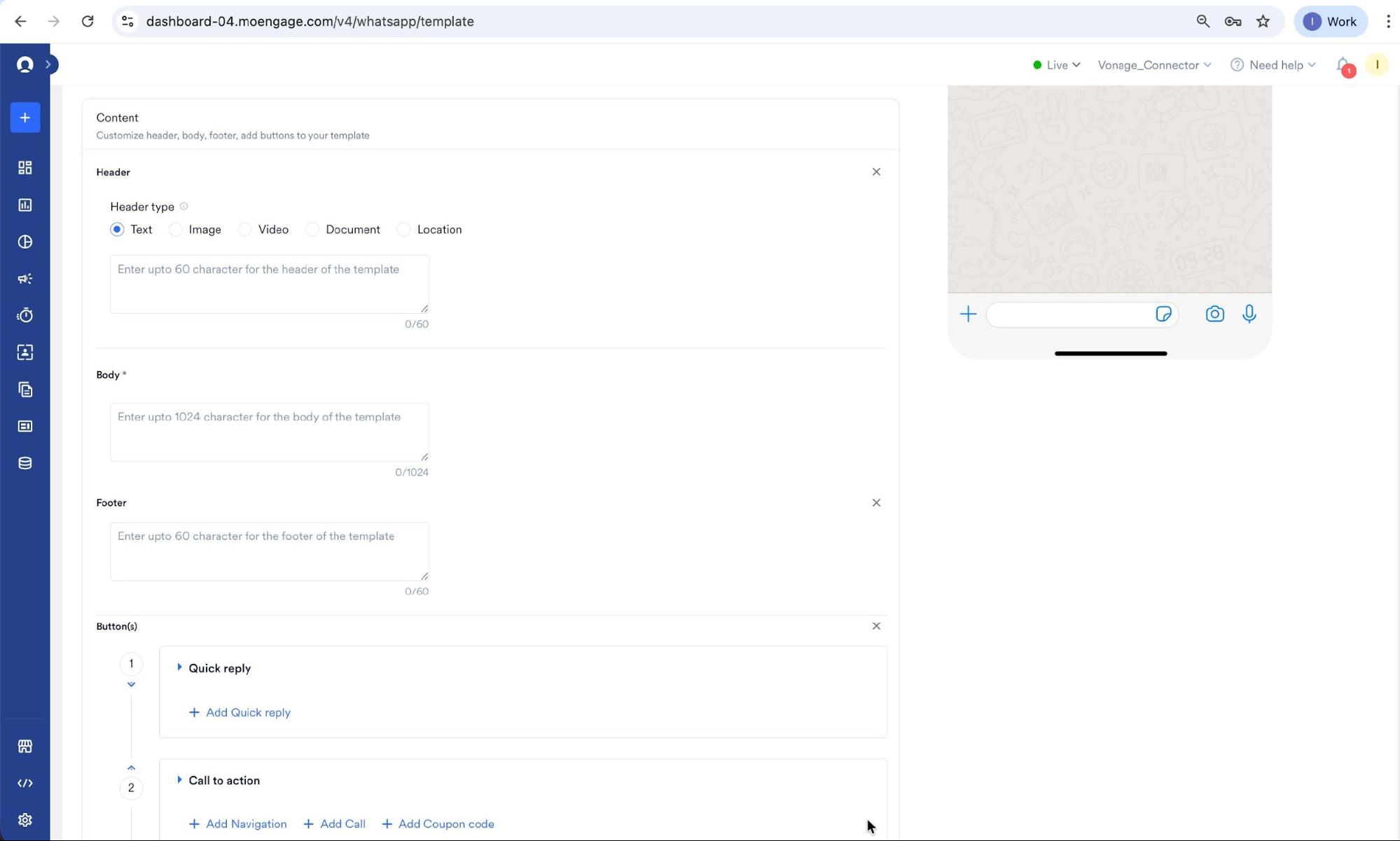Expand the sidebar with the arrow toggle
This screenshot has height=841, width=1400.
point(49,64)
